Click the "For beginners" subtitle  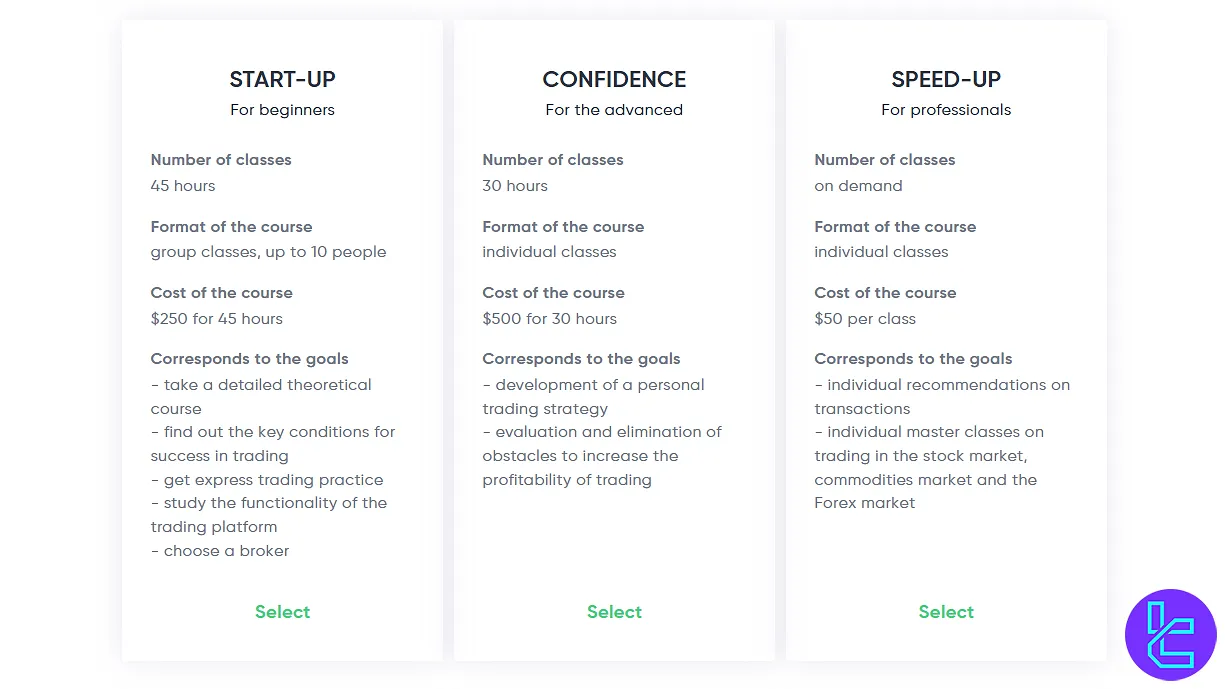point(282,110)
